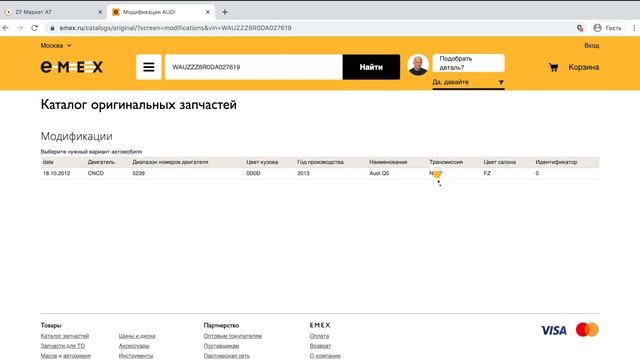This screenshot has width=640, height=360.
Task: Click the Год производства column header
Action: coord(320,162)
